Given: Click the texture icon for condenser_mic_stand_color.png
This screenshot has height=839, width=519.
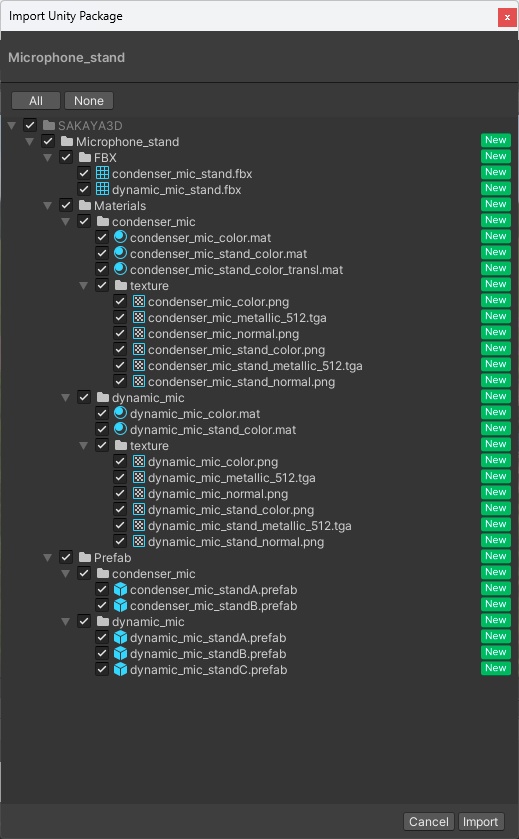Looking at the screenshot, I should tap(139, 349).
